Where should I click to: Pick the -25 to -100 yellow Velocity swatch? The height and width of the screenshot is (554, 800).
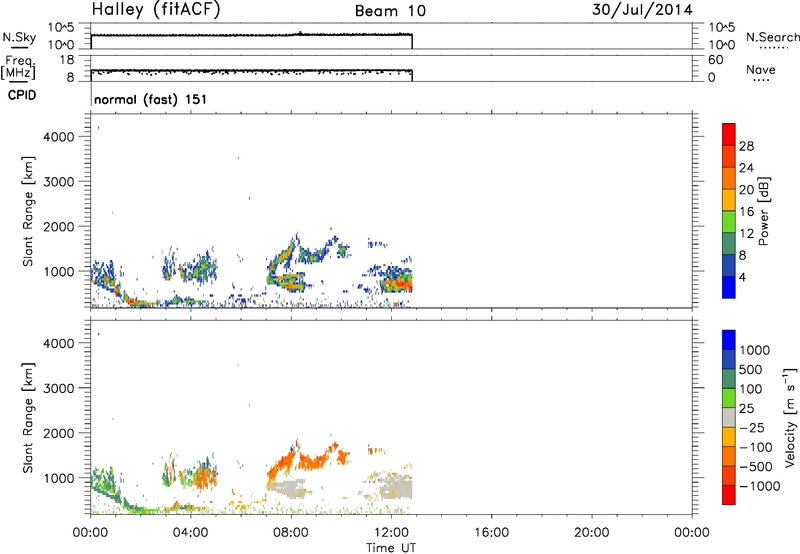(x=729, y=437)
